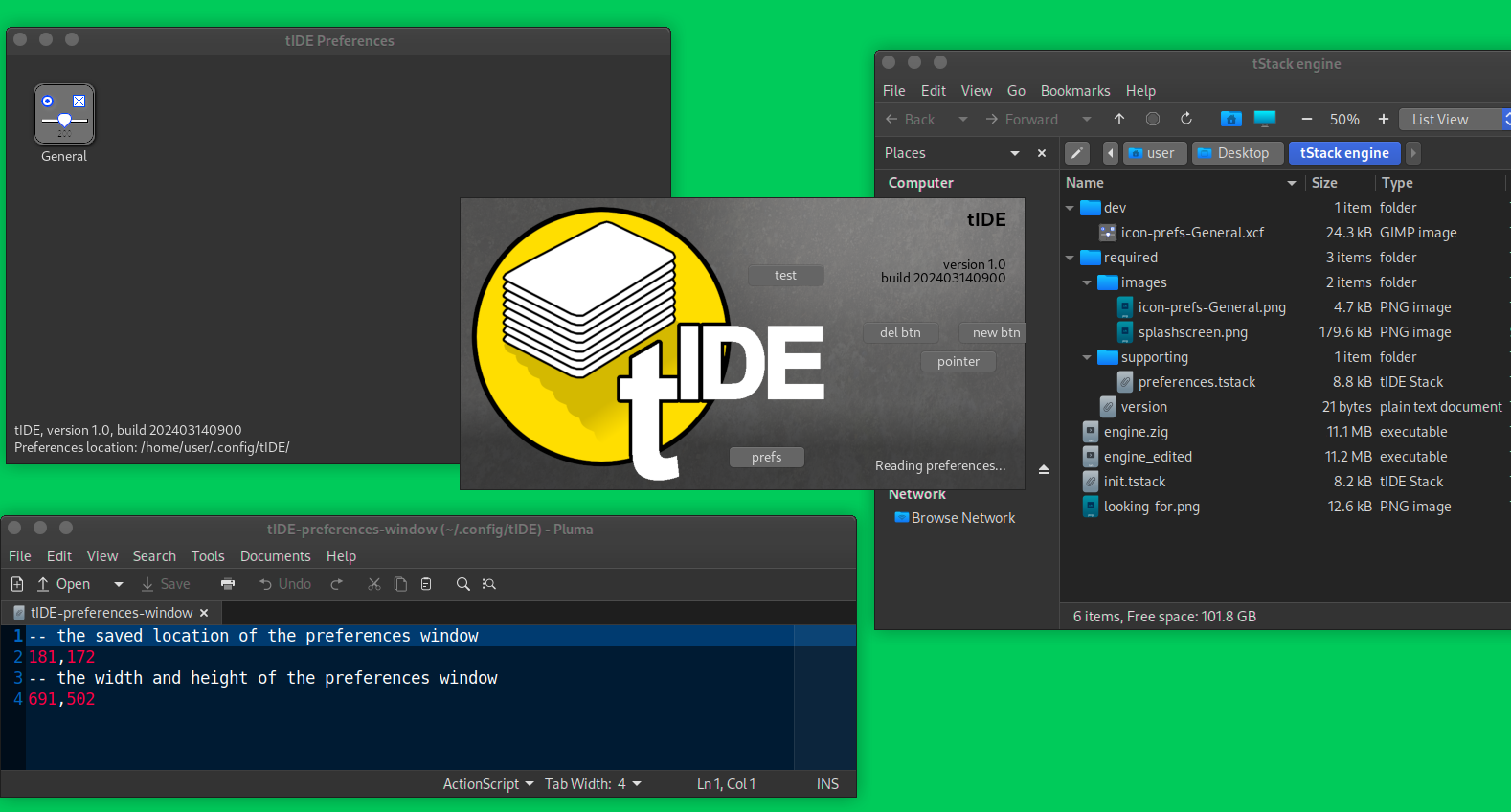Image resolution: width=1511 pixels, height=812 pixels.
Task: Open Pluma's Documents menu
Action: pos(275,556)
